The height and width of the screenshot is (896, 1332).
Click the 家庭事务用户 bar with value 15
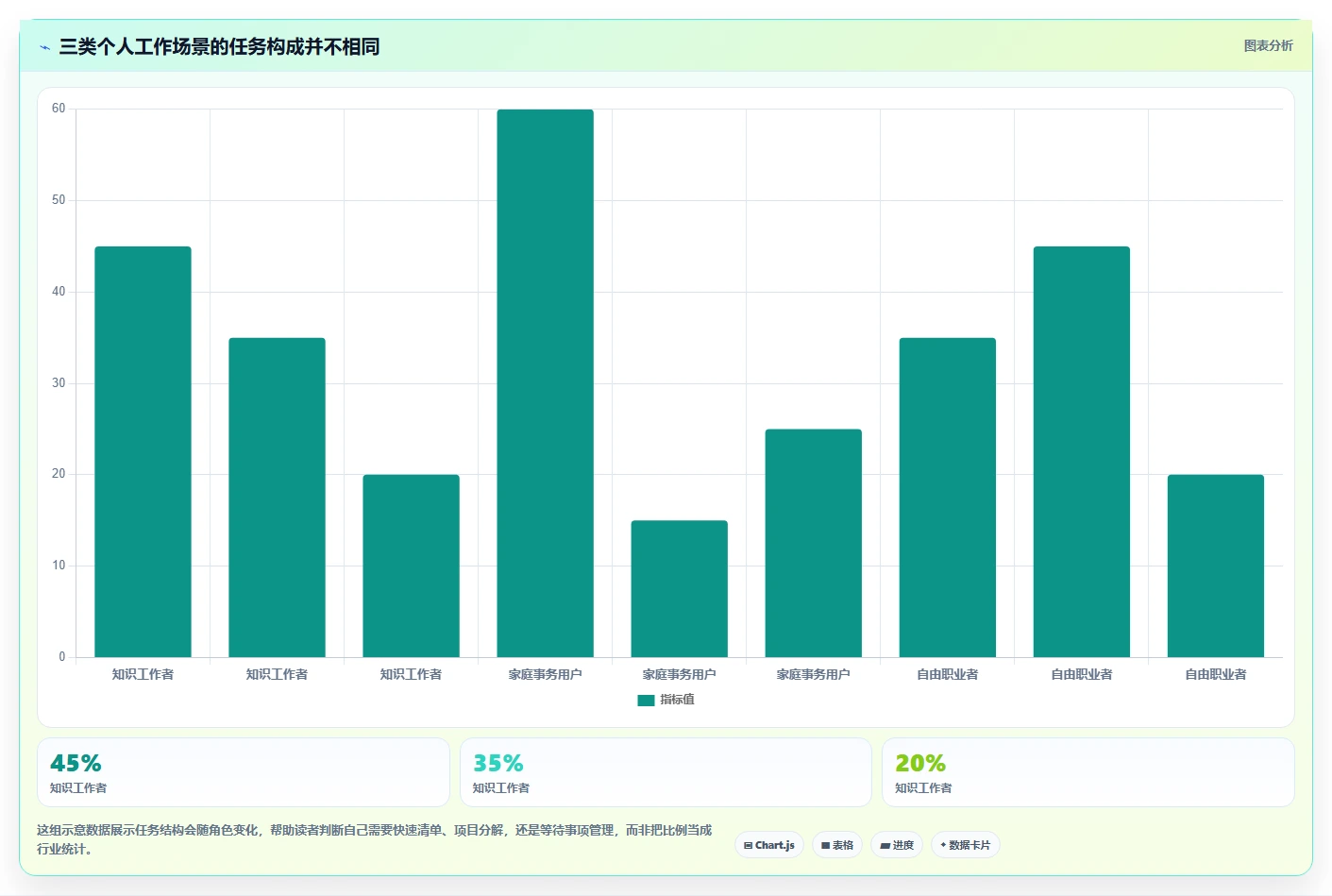click(680, 589)
